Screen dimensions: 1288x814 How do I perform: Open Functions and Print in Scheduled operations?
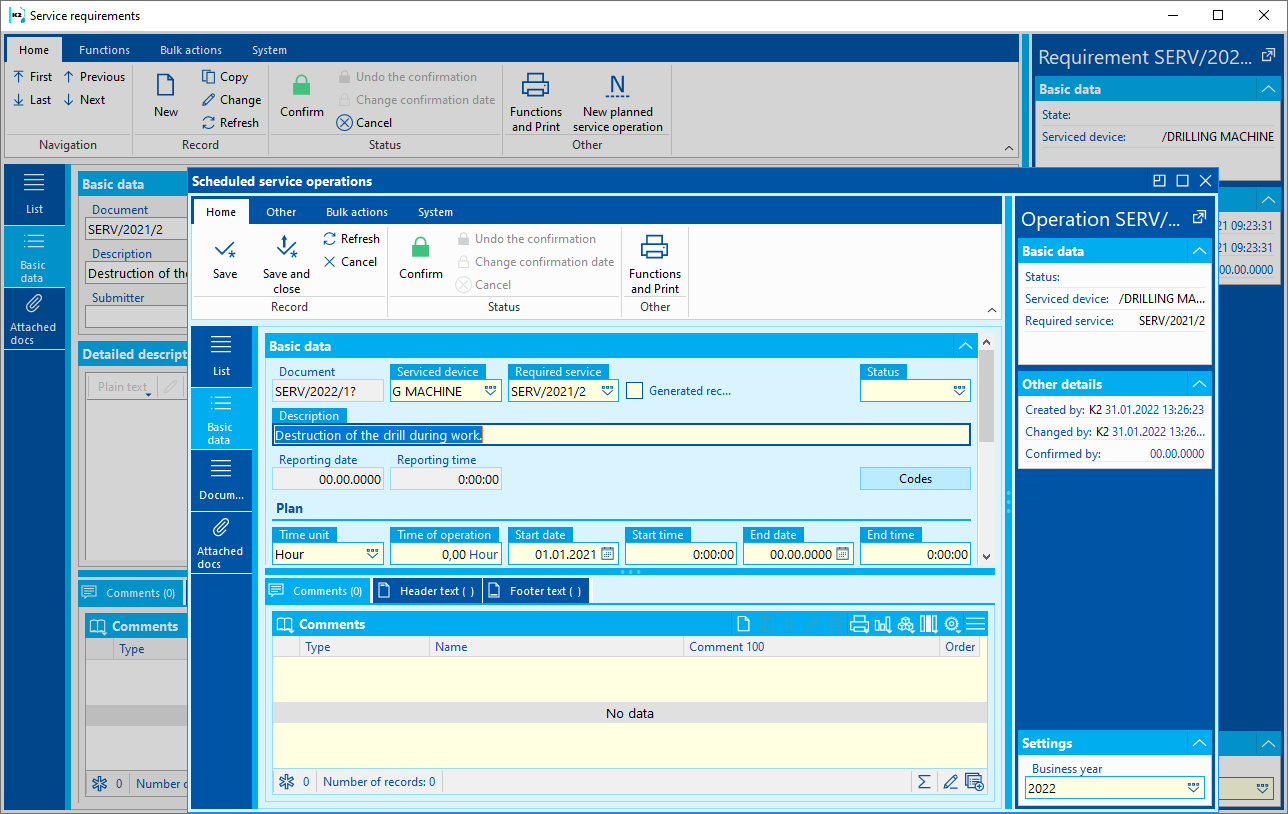click(654, 264)
